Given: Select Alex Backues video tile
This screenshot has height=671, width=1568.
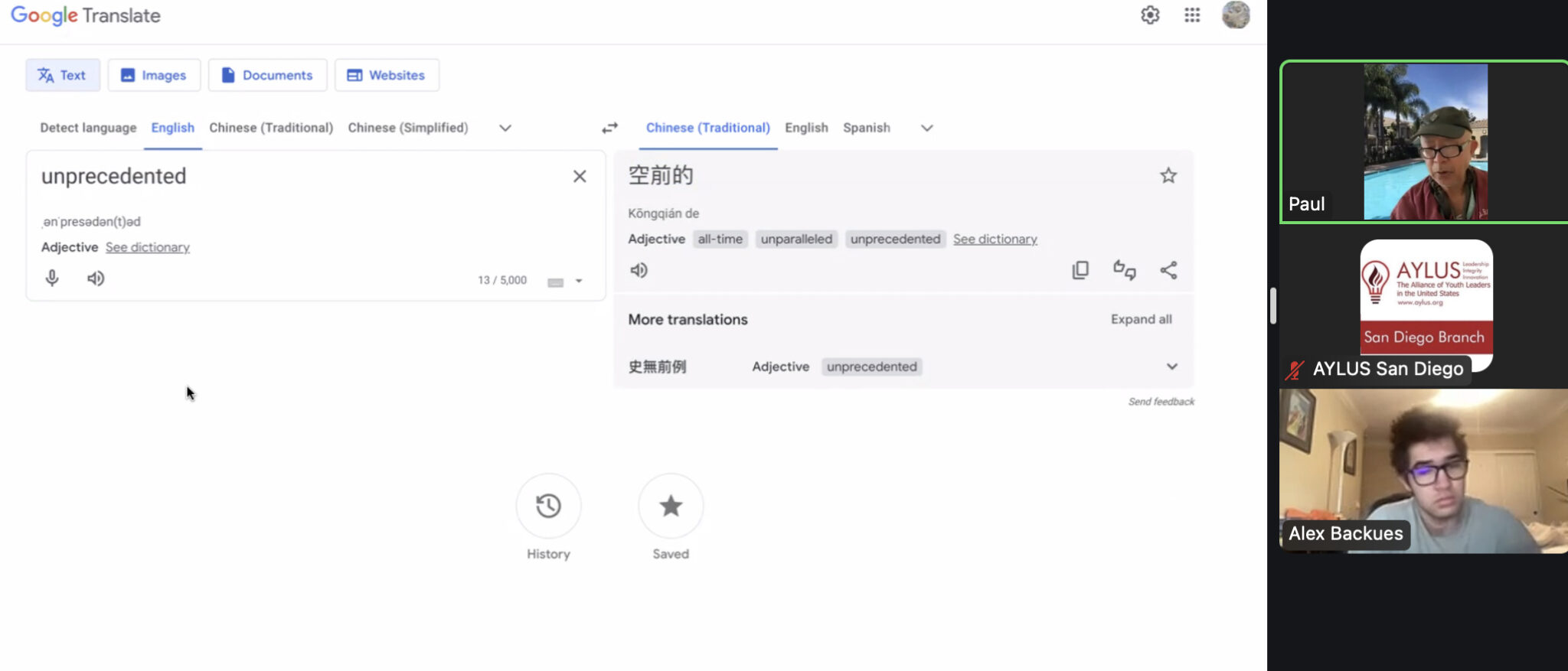Looking at the screenshot, I should 1424,471.
